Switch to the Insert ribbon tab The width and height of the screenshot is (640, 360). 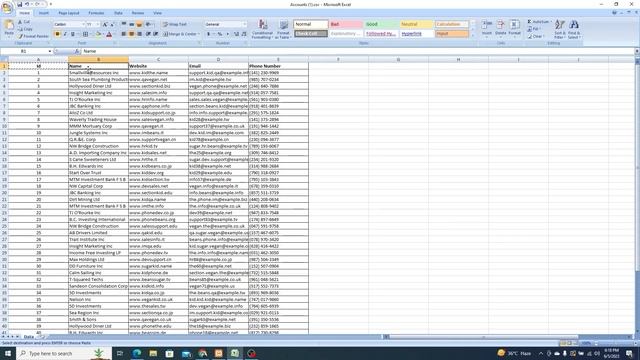tap(44, 13)
